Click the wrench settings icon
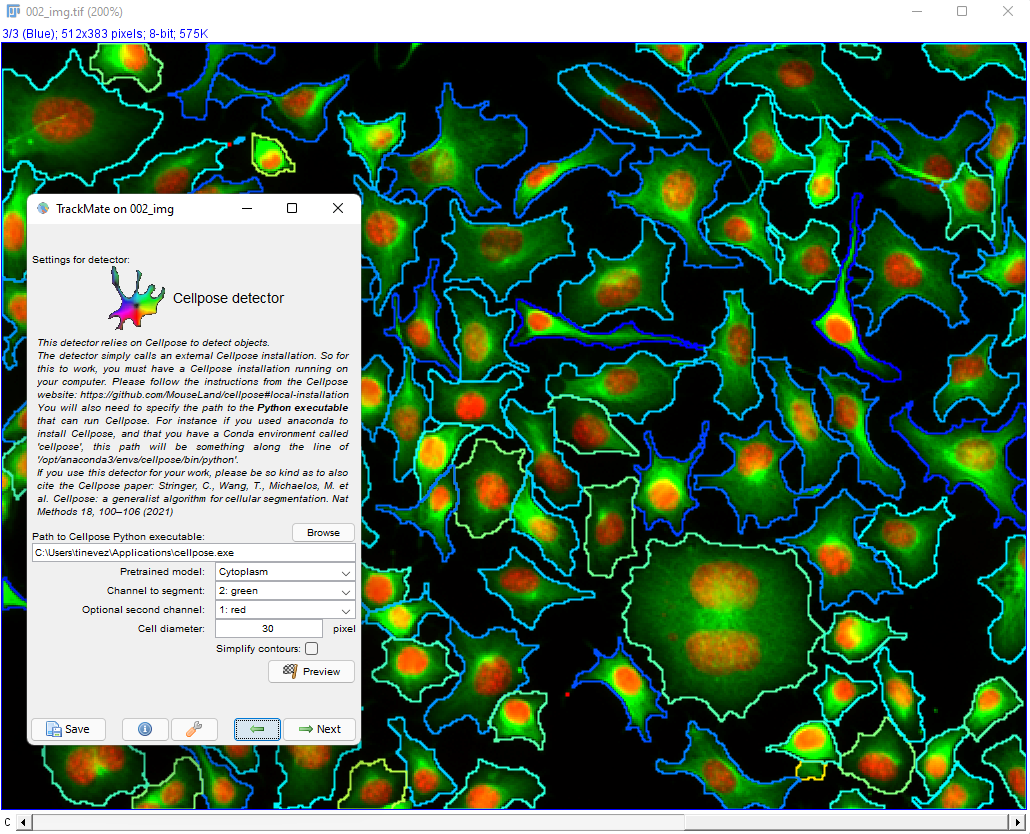1030x834 pixels. [x=194, y=729]
